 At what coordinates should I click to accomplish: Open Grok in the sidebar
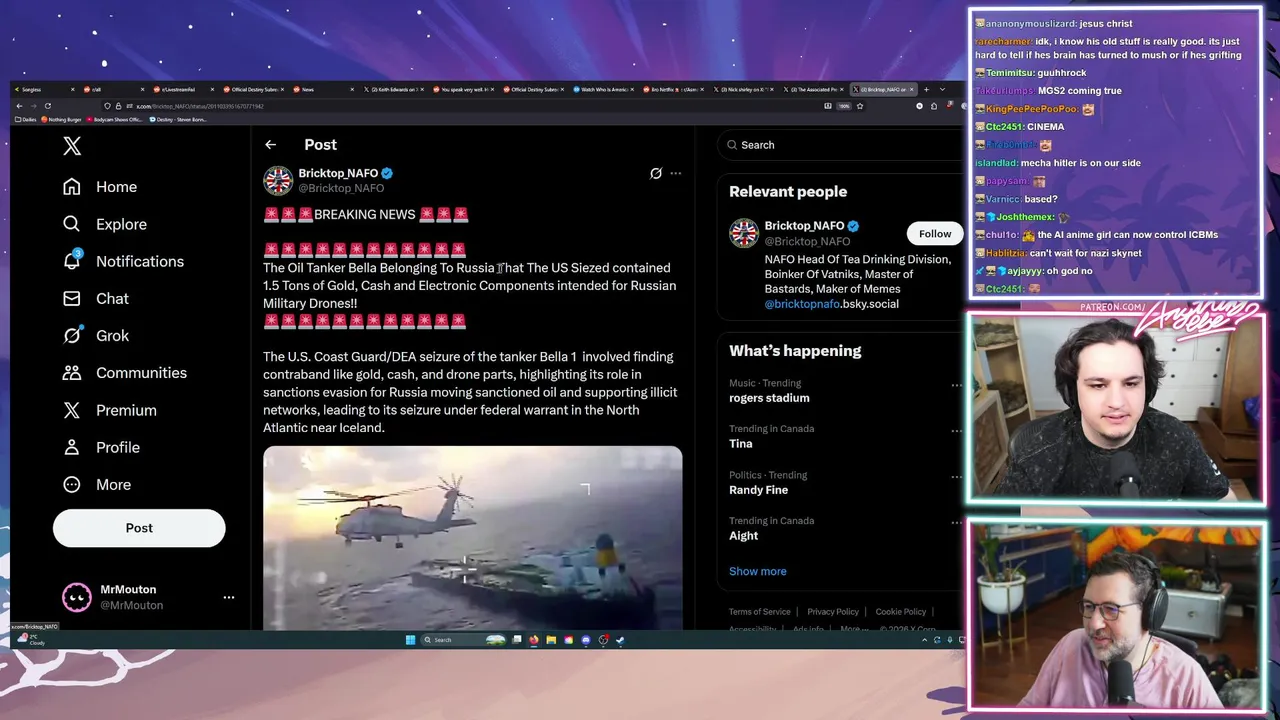click(x=96, y=336)
